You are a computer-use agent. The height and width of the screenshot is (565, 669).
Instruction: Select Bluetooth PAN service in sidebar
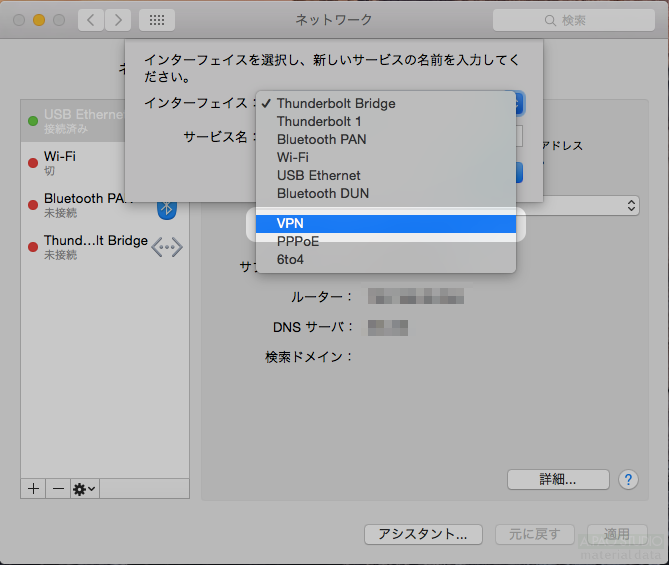point(105,205)
